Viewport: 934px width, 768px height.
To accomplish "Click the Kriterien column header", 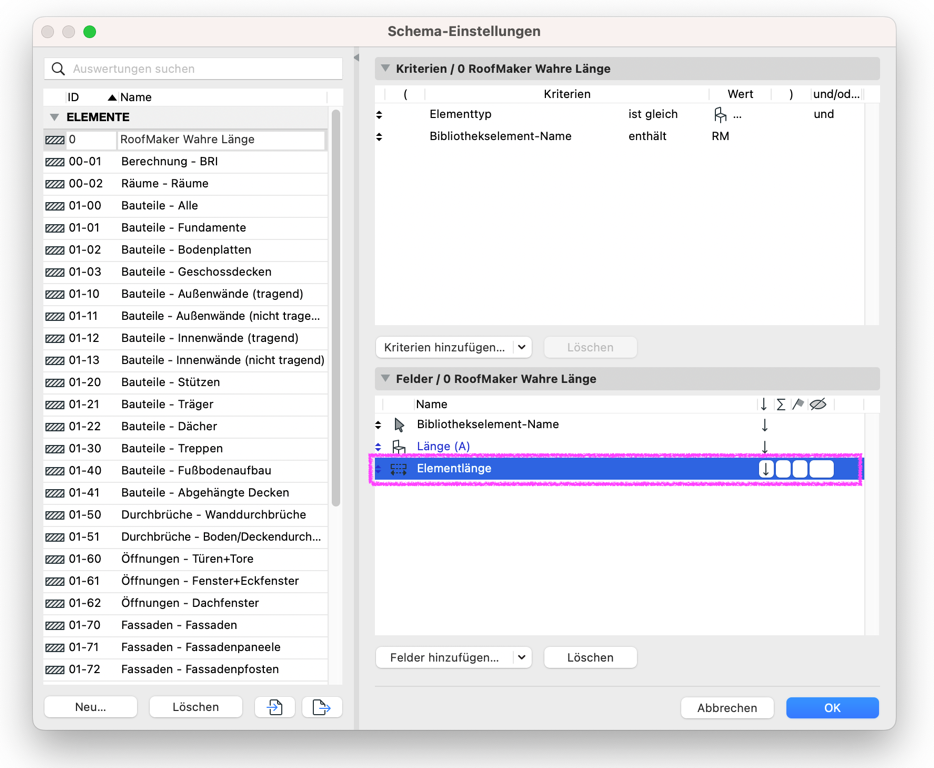I will click(x=567, y=94).
